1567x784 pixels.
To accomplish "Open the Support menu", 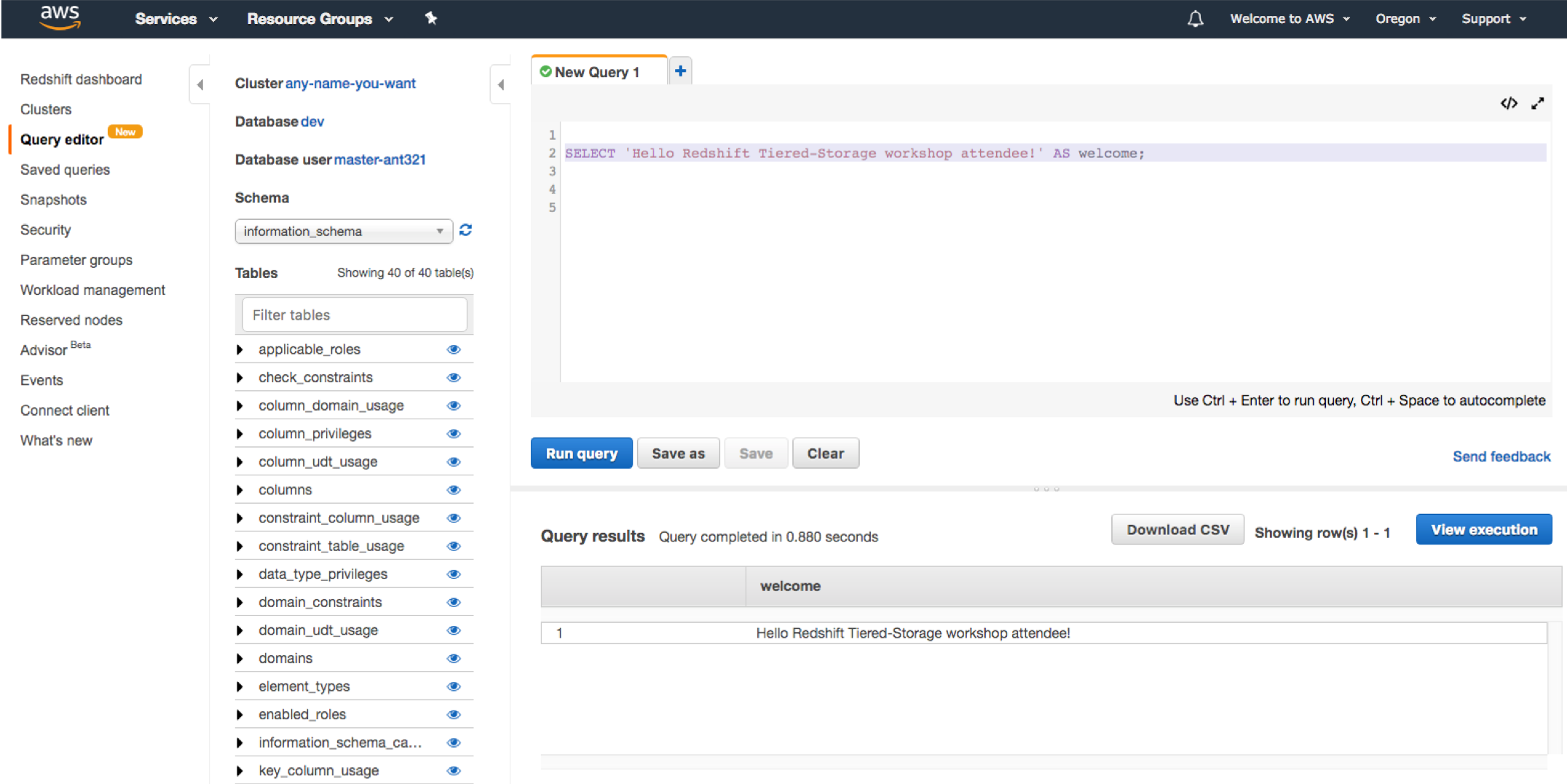I will pos(1493,19).
